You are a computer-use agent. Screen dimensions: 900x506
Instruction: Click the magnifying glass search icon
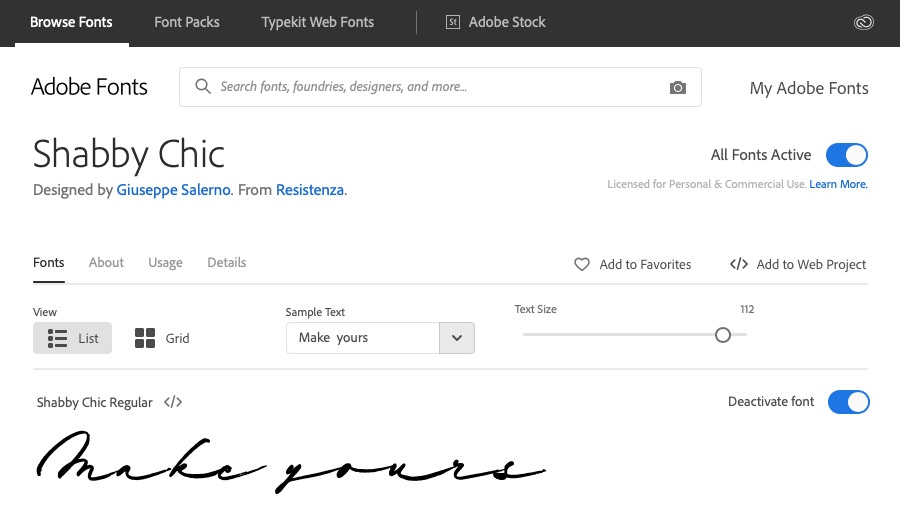[x=203, y=87]
